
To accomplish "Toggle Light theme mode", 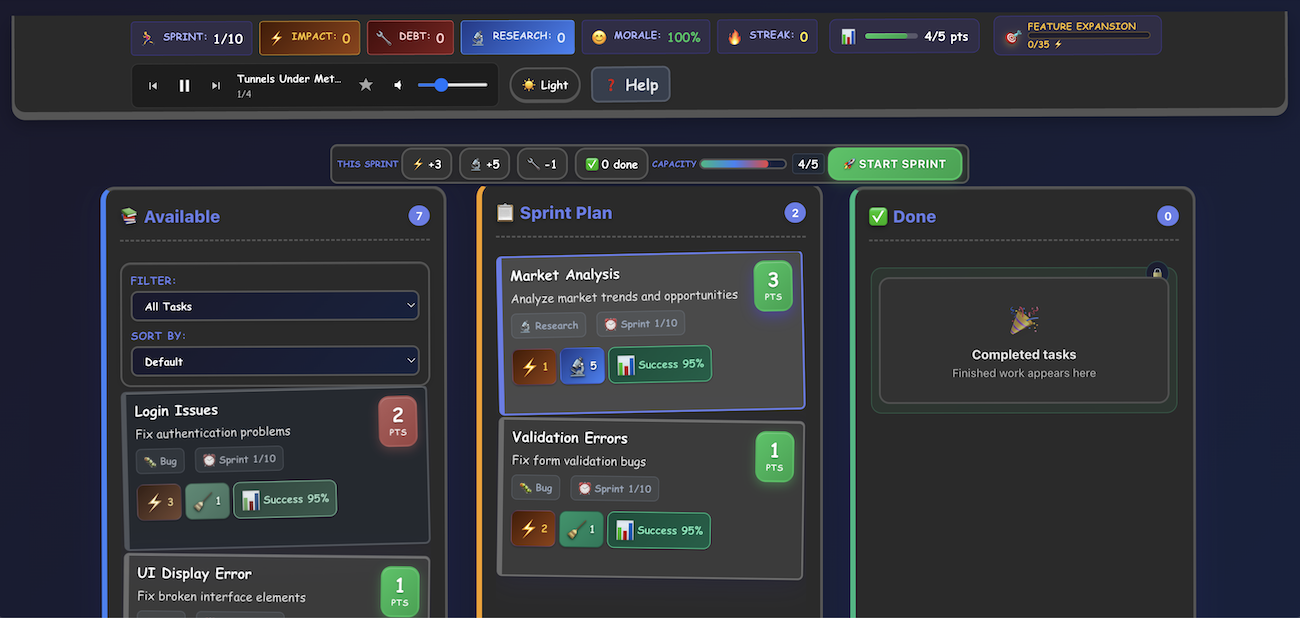I will [544, 84].
